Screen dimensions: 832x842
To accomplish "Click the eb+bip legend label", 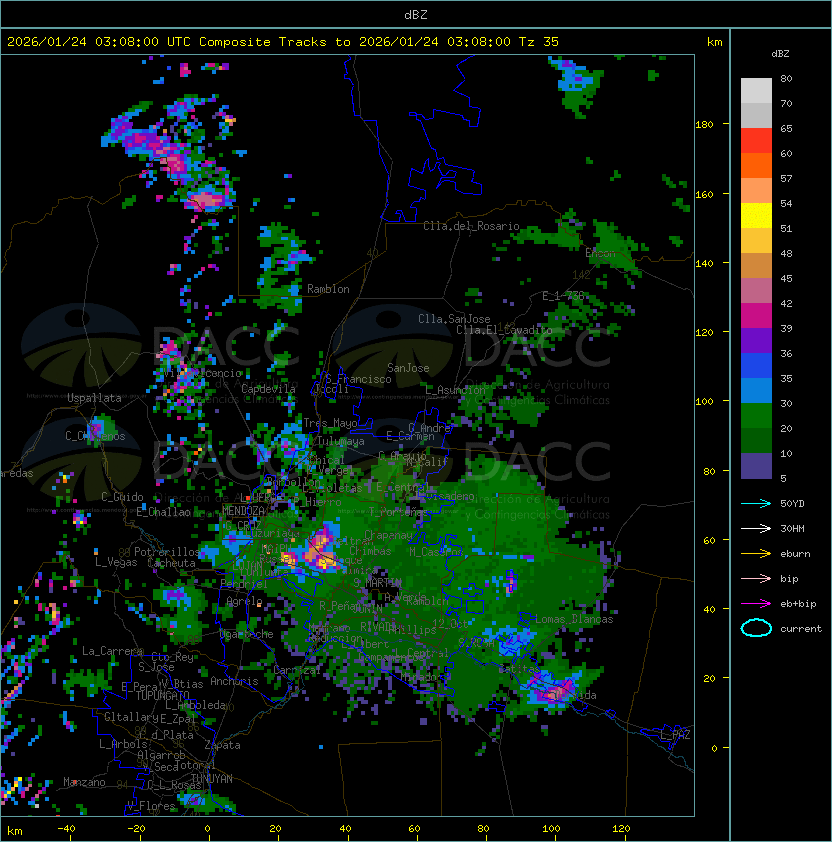I will pos(798,604).
